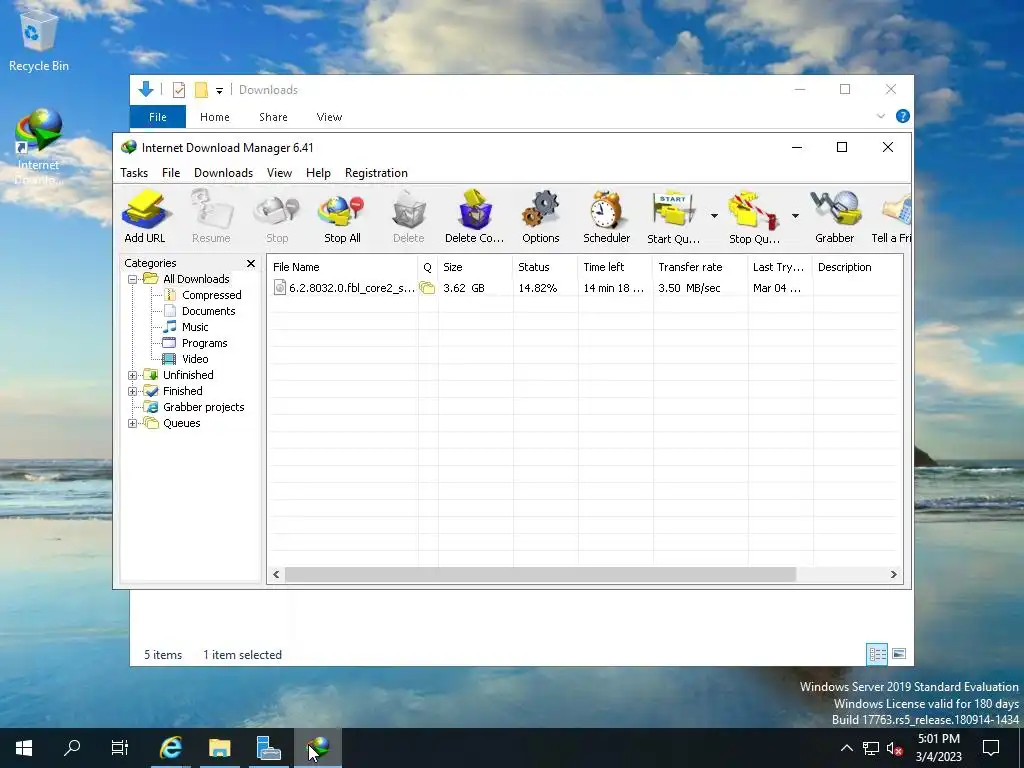Open the Explorer Home ribbon tab
Image resolution: width=1024 pixels, height=768 pixels.
coord(215,117)
